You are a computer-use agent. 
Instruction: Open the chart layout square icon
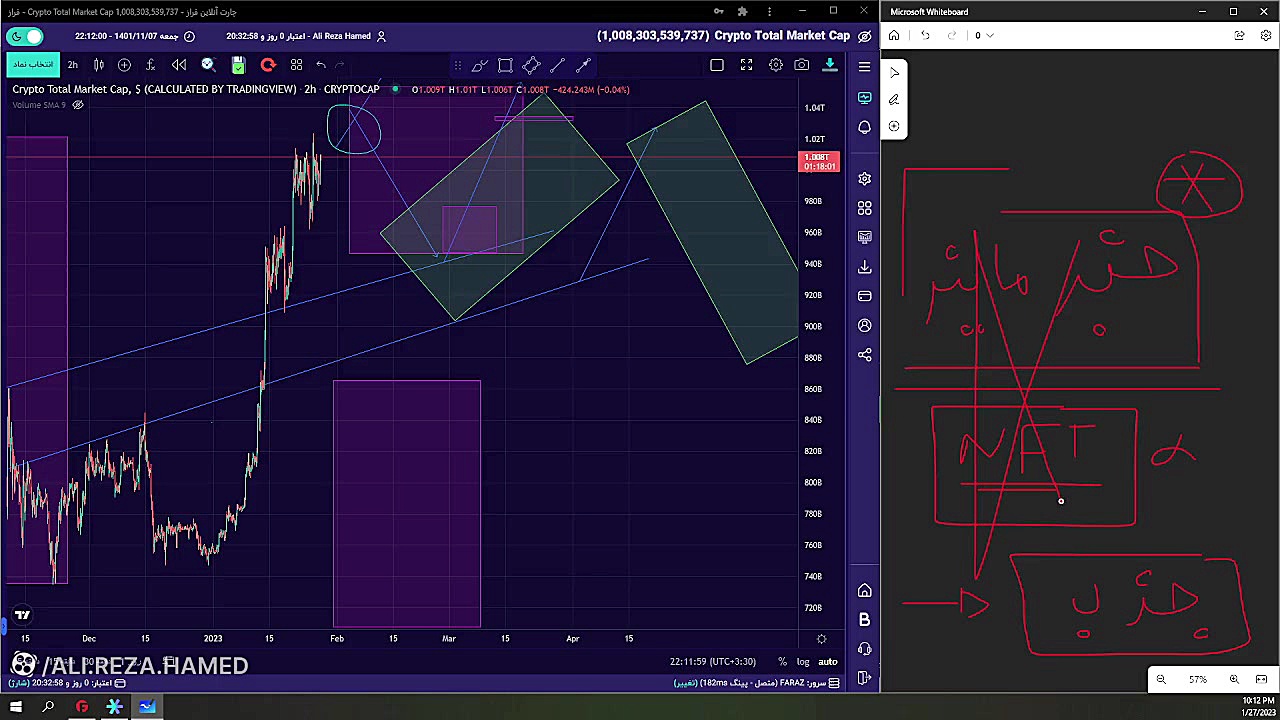[x=716, y=65]
